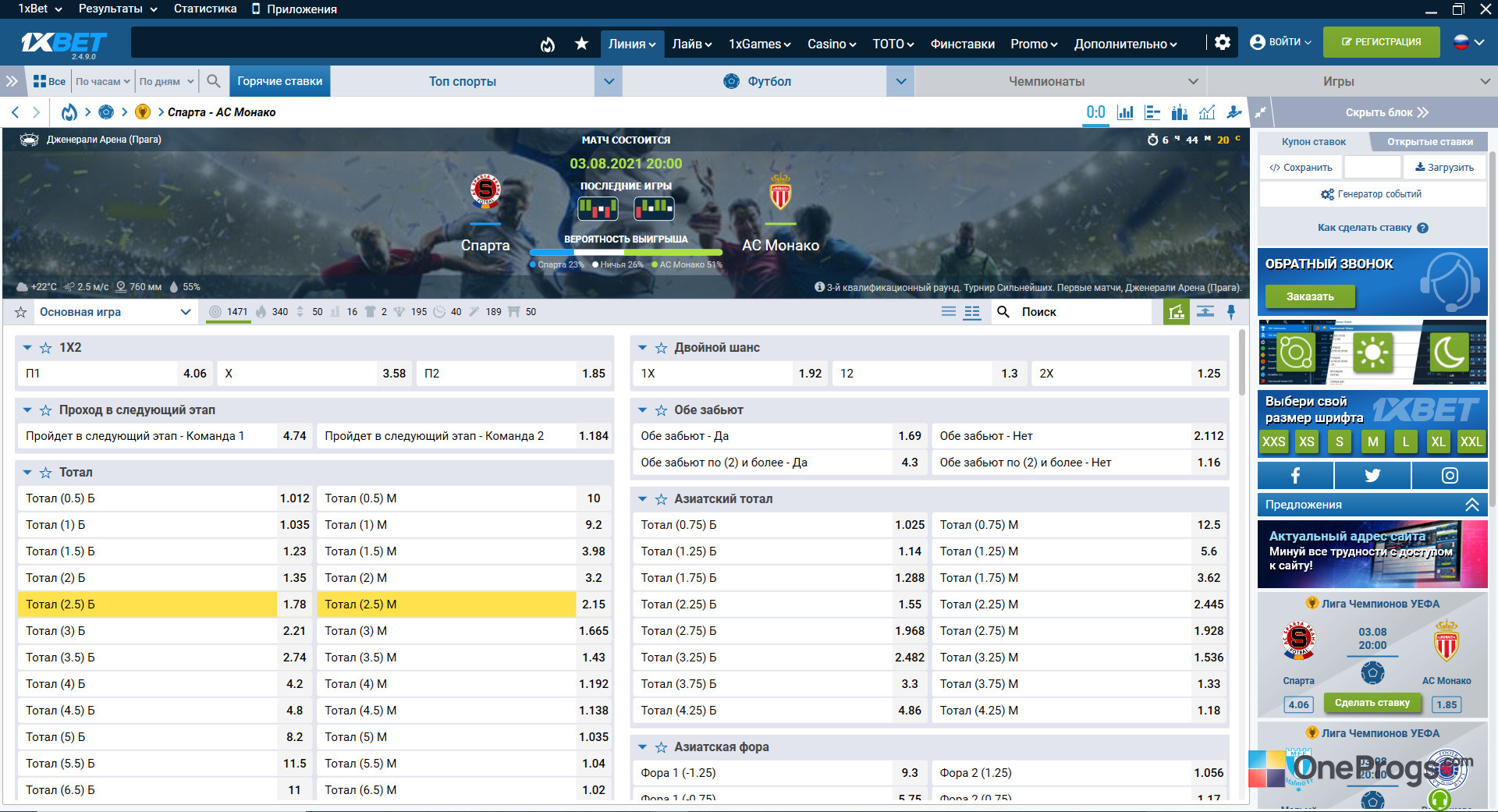
Task: Collapse the Азиатский тотал section
Action: (x=642, y=499)
